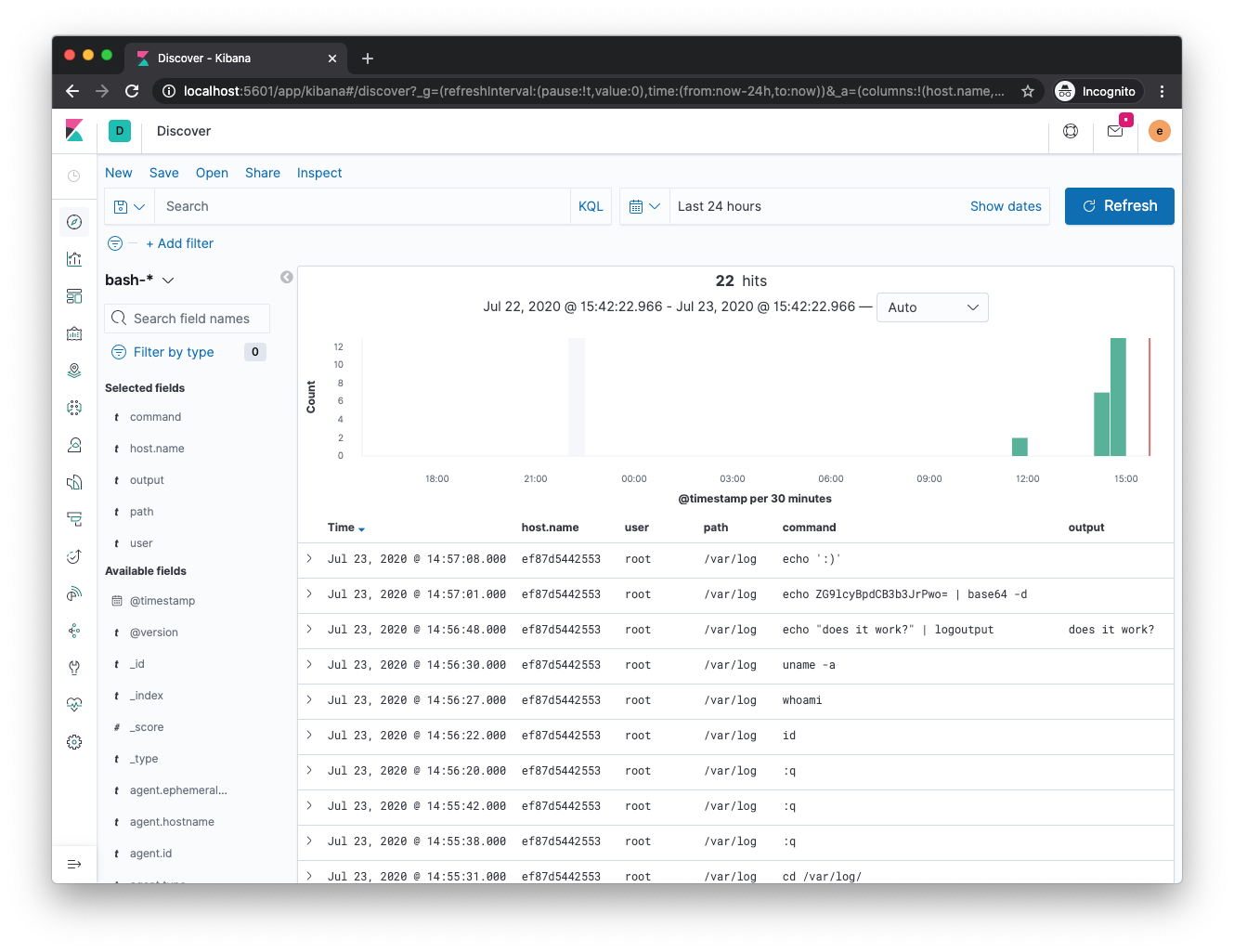The height and width of the screenshot is (952, 1234).
Task: Expand the navigation sidebar via collapse arrow
Action: click(x=74, y=864)
